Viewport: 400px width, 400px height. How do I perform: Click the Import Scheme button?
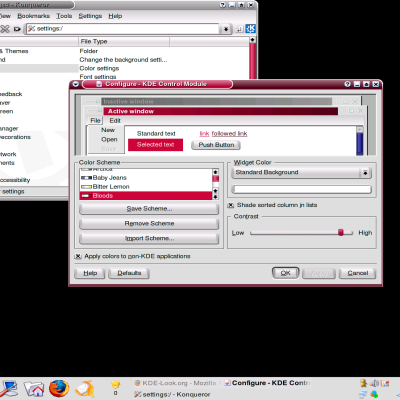point(149,239)
